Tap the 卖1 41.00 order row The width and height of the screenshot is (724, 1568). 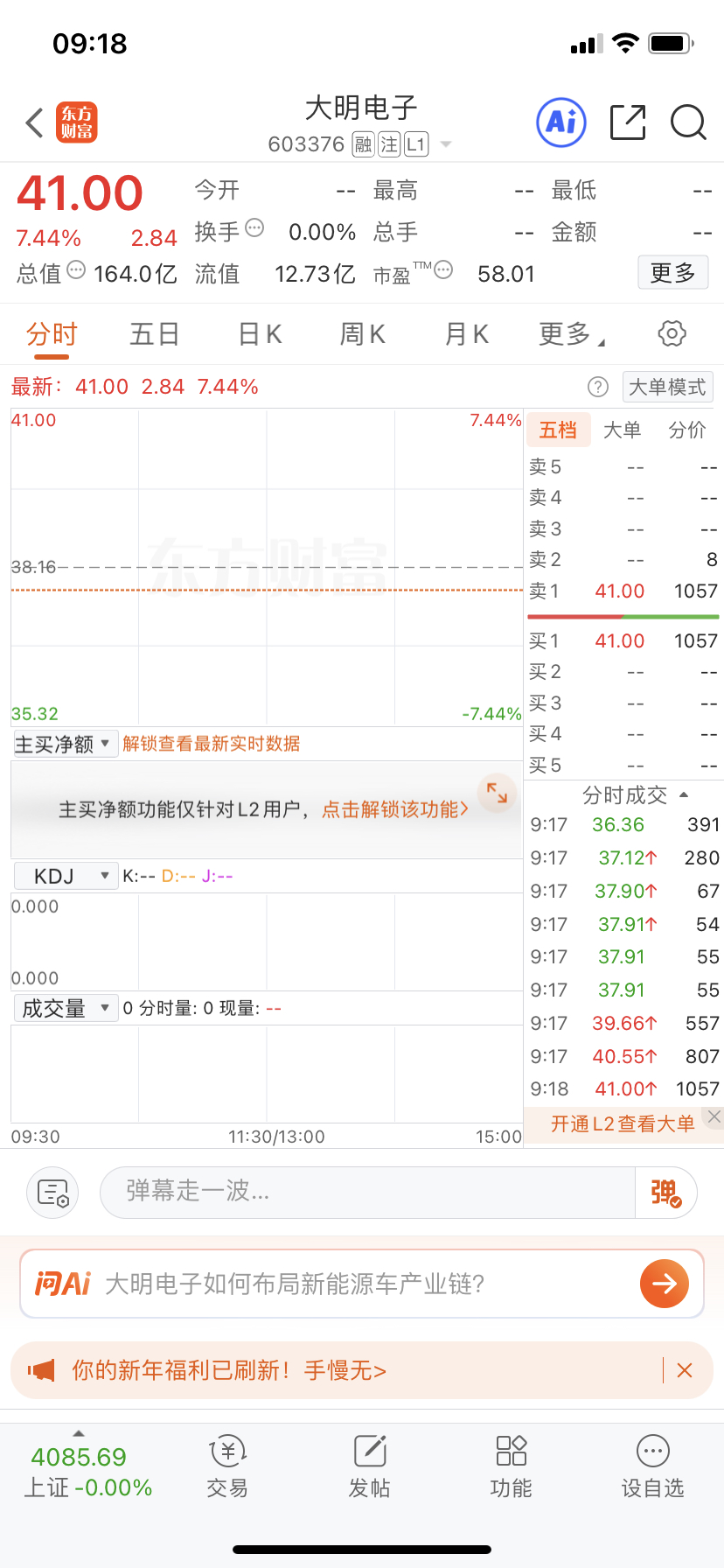[623, 591]
